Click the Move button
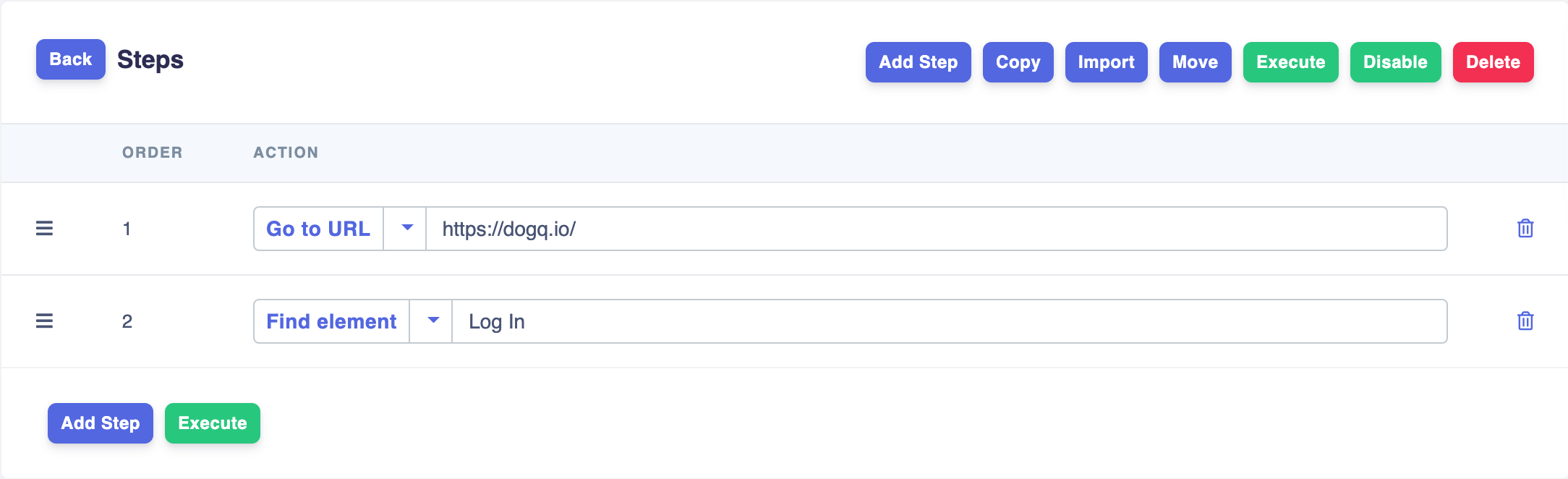This screenshot has width=1568, height=479. (x=1195, y=62)
